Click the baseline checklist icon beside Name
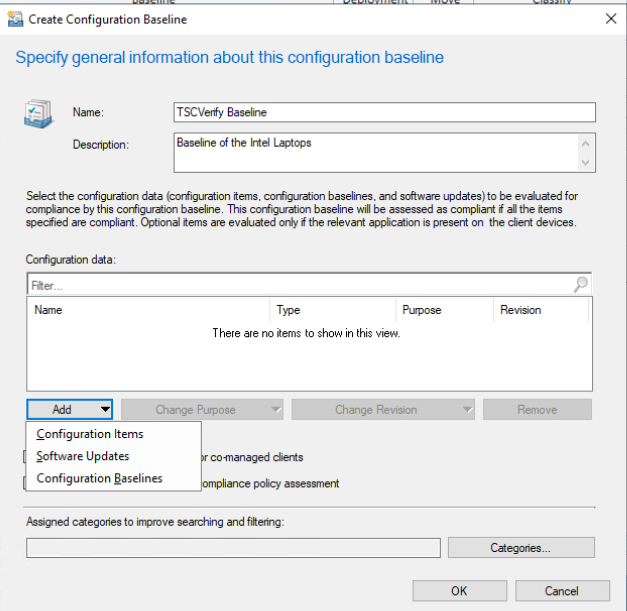The image size is (627, 611). [x=38, y=114]
